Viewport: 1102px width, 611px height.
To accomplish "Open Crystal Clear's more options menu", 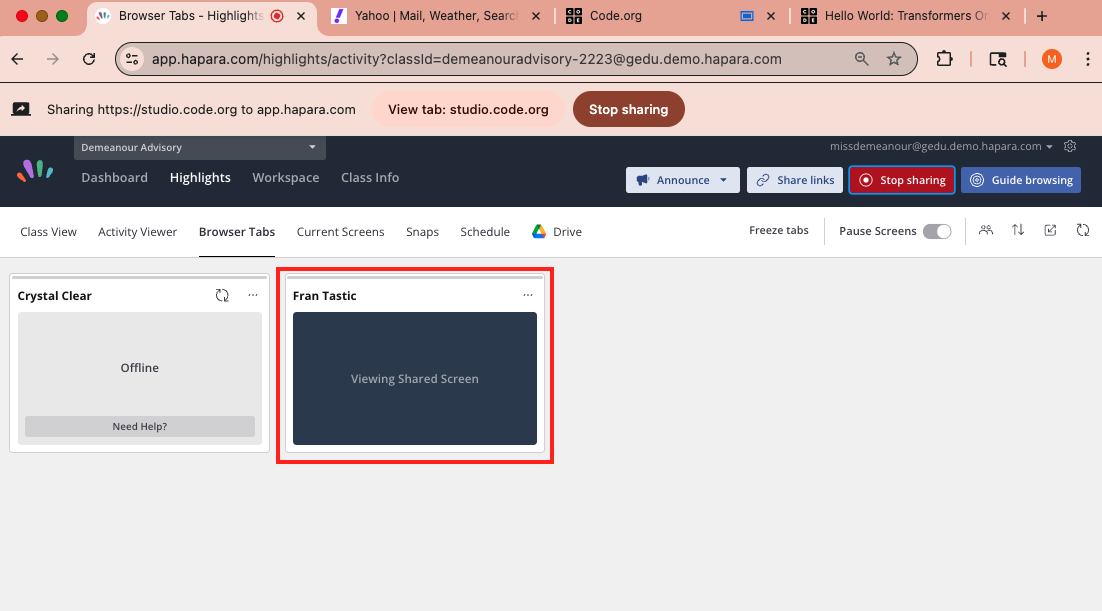I will pyautogui.click(x=253, y=295).
